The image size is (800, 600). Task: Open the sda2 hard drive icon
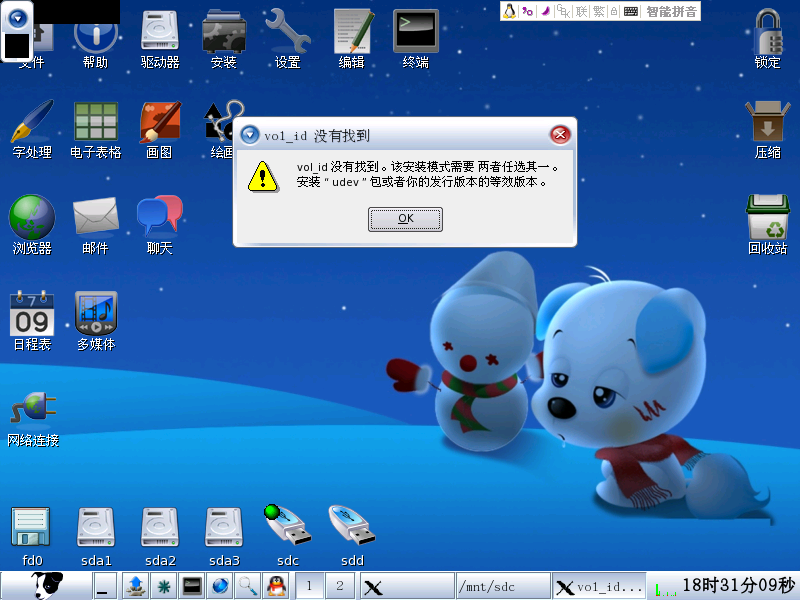[x=160, y=537]
